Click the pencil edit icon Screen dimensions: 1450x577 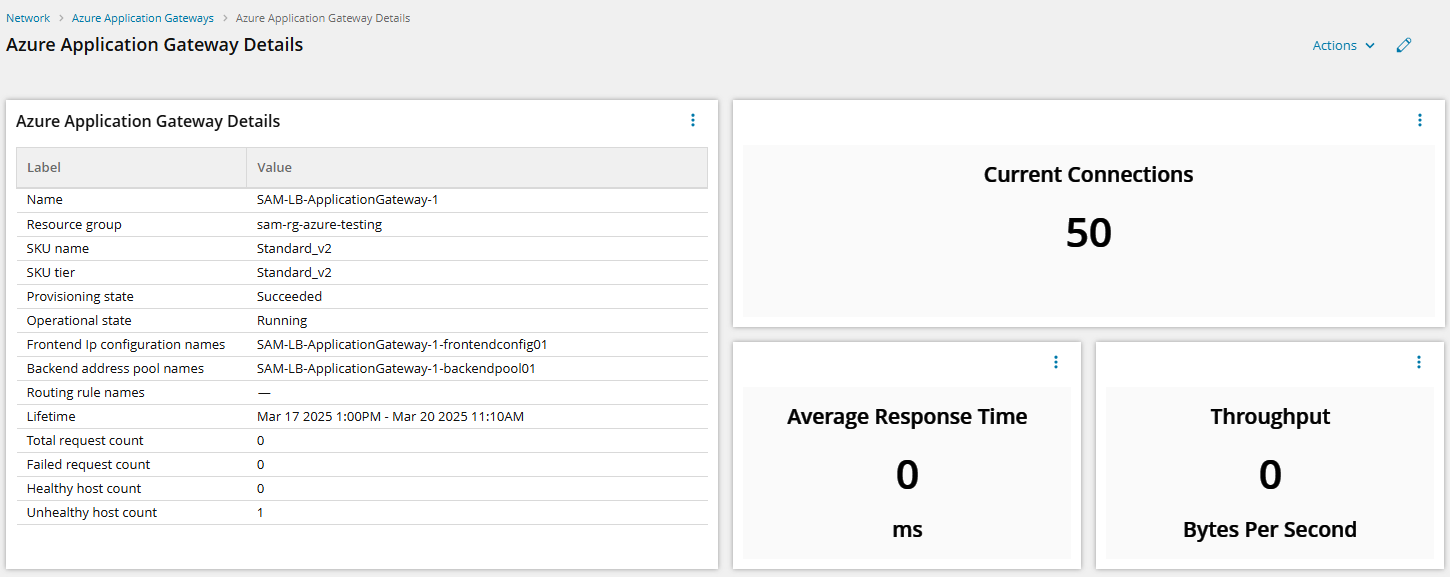pyautogui.click(x=1404, y=45)
